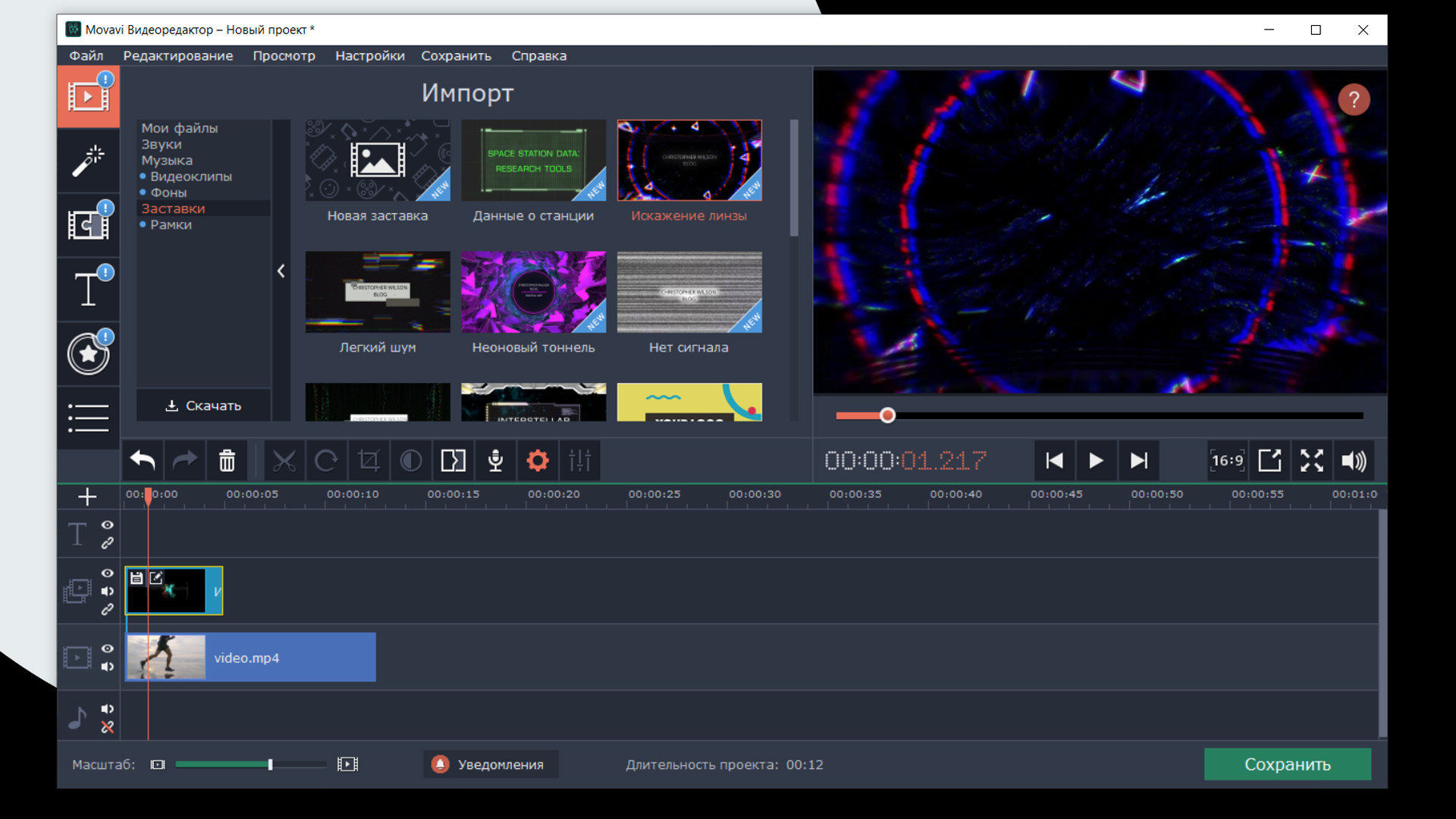Click the Split scissors tool
1456x819 pixels.
click(284, 460)
